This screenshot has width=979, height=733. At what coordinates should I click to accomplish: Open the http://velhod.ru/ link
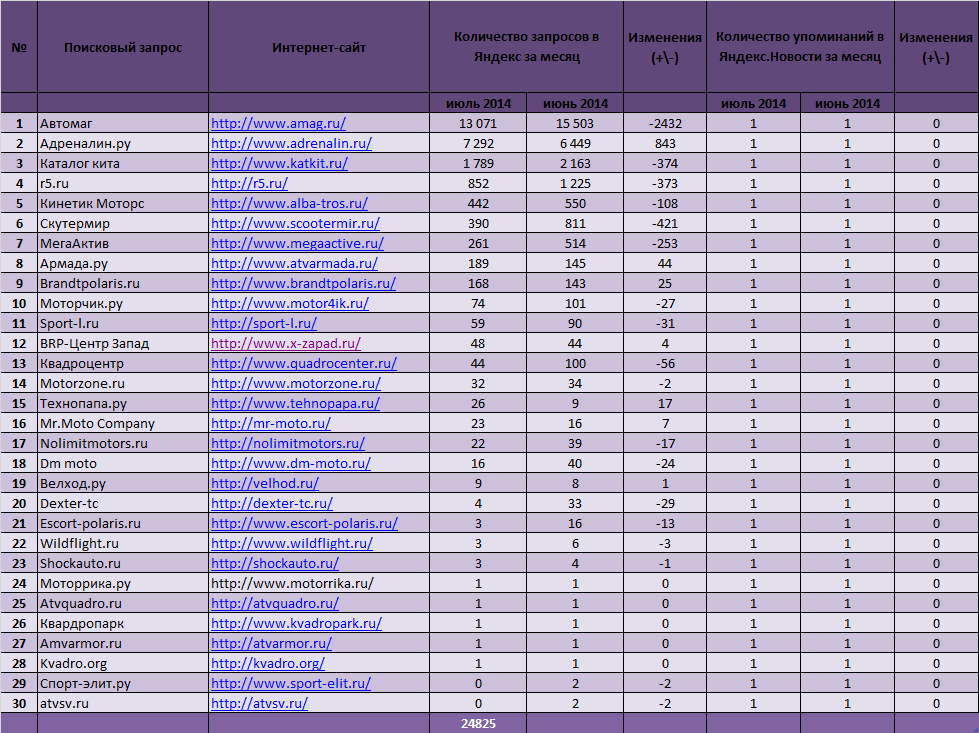click(x=265, y=483)
